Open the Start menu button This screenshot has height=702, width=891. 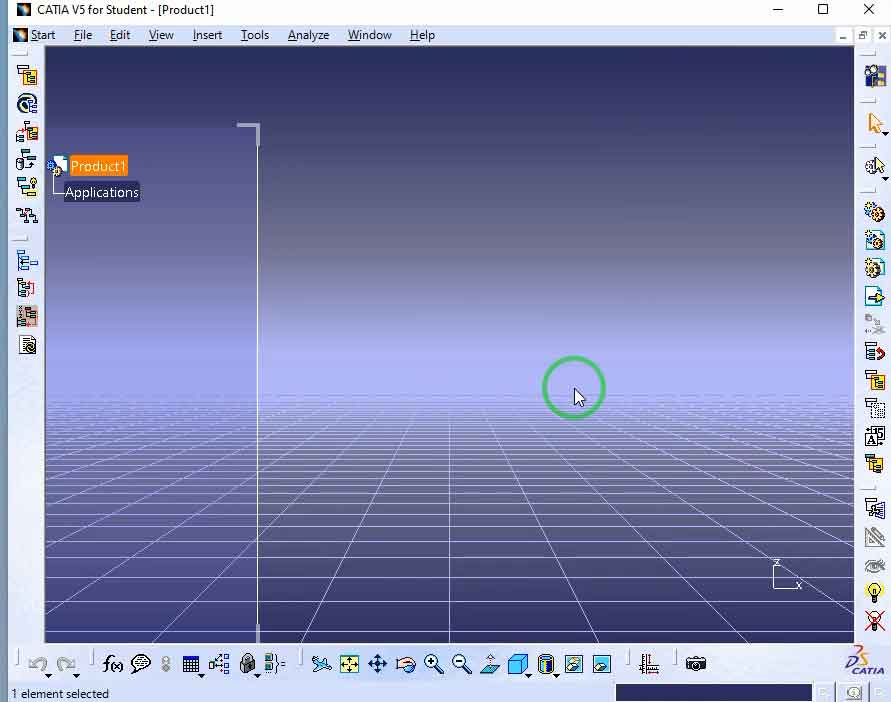[x=34, y=35]
